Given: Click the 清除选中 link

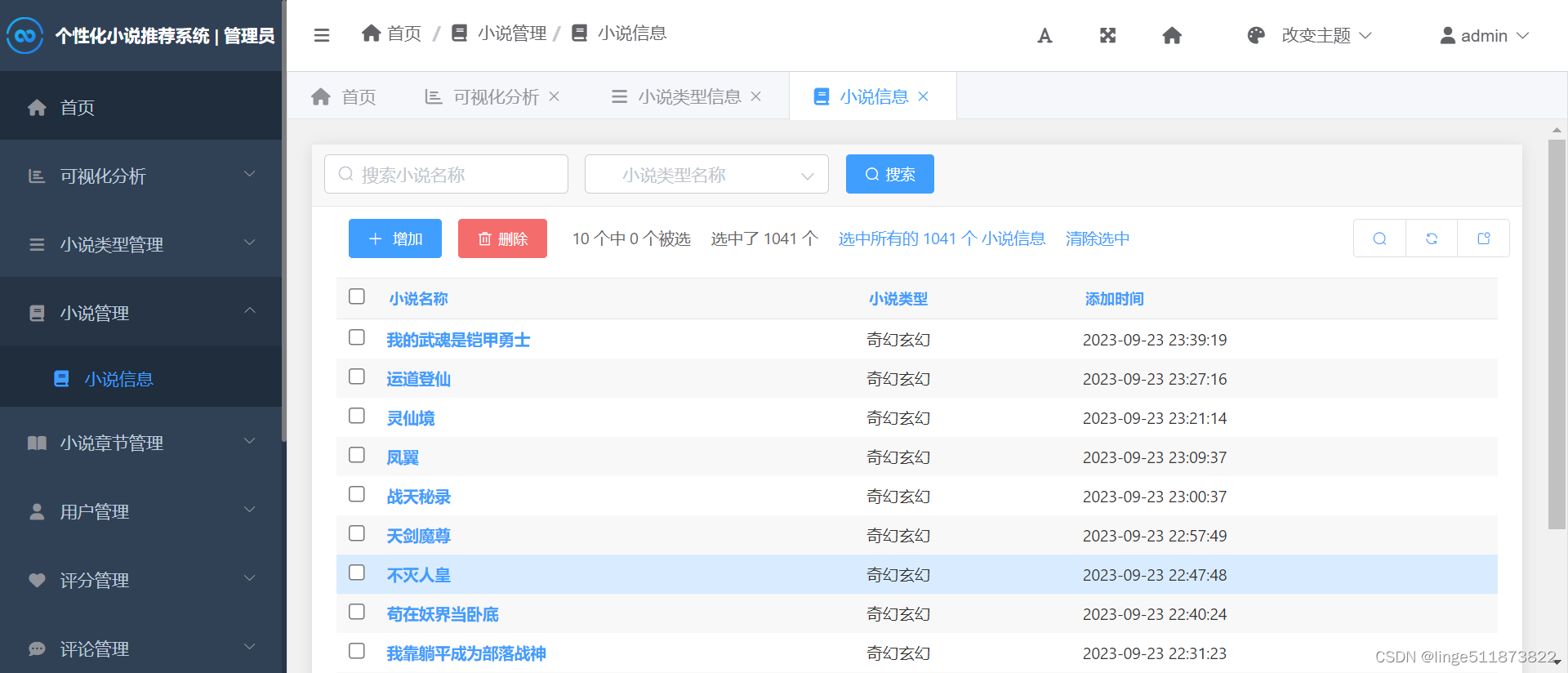Looking at the screenshot, I should point(1098,238).
